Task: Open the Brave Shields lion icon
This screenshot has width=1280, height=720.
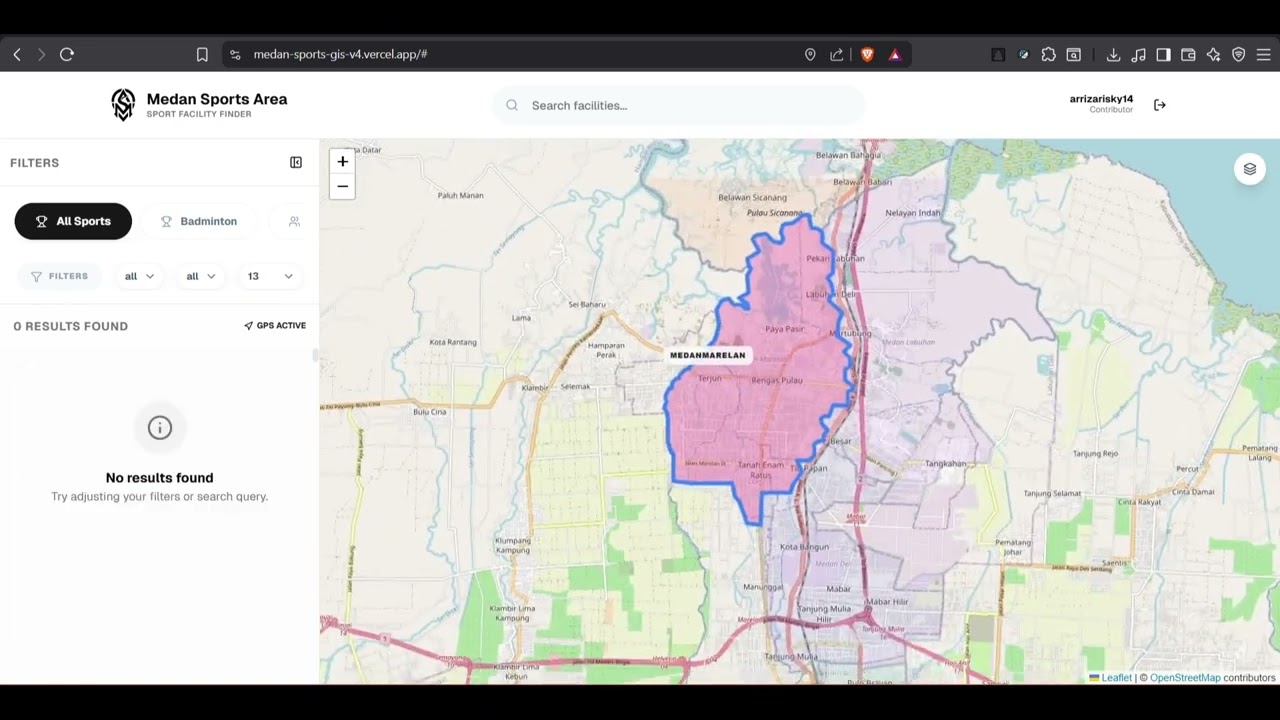Action: 867,55
